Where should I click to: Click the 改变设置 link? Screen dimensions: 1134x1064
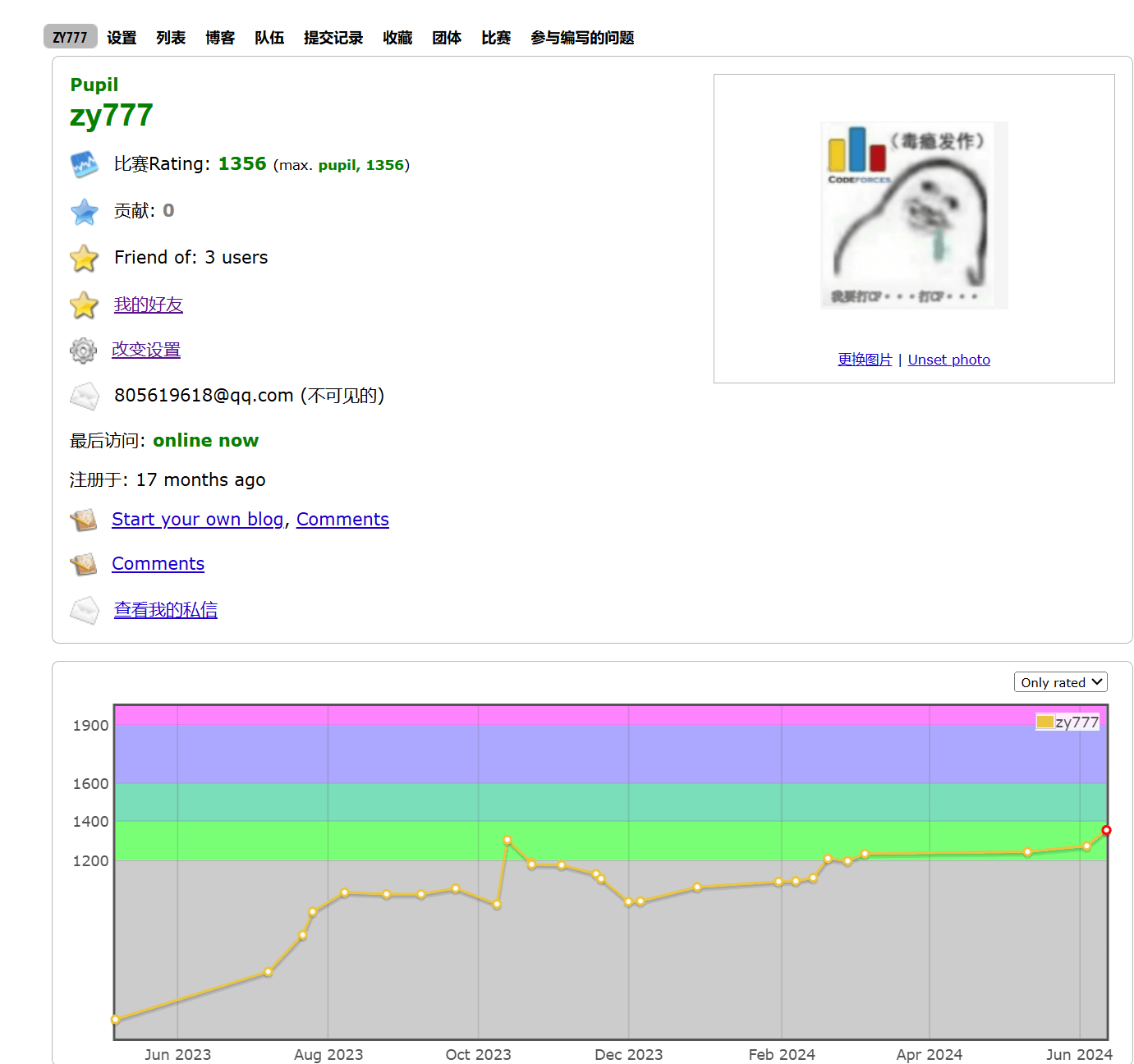click(146, 350)
